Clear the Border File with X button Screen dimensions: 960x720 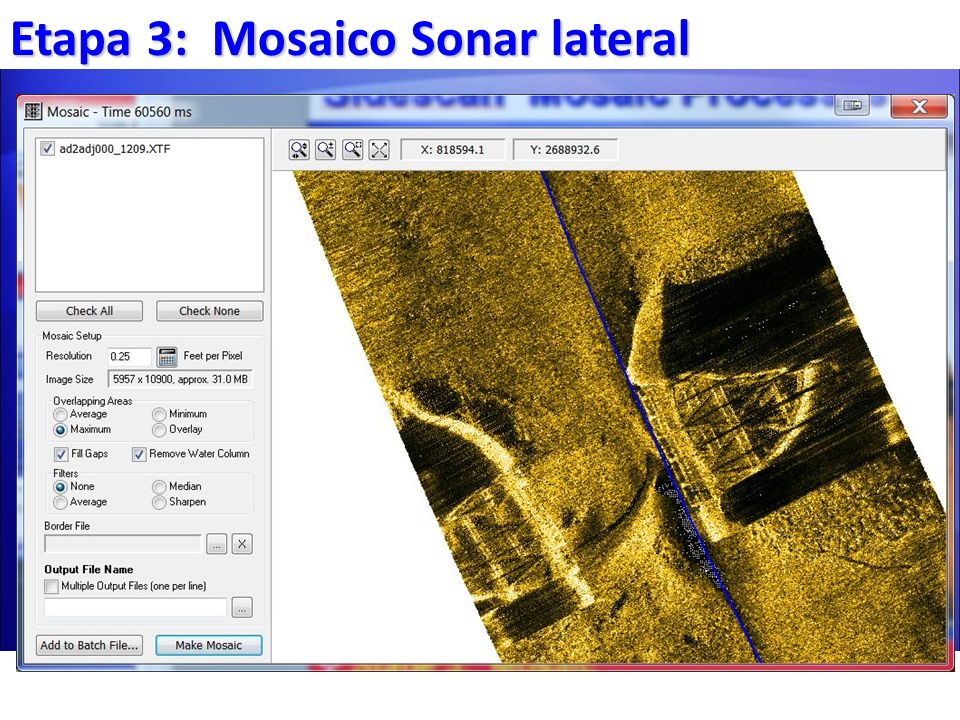pyautogui.click(x=242, y=544)
